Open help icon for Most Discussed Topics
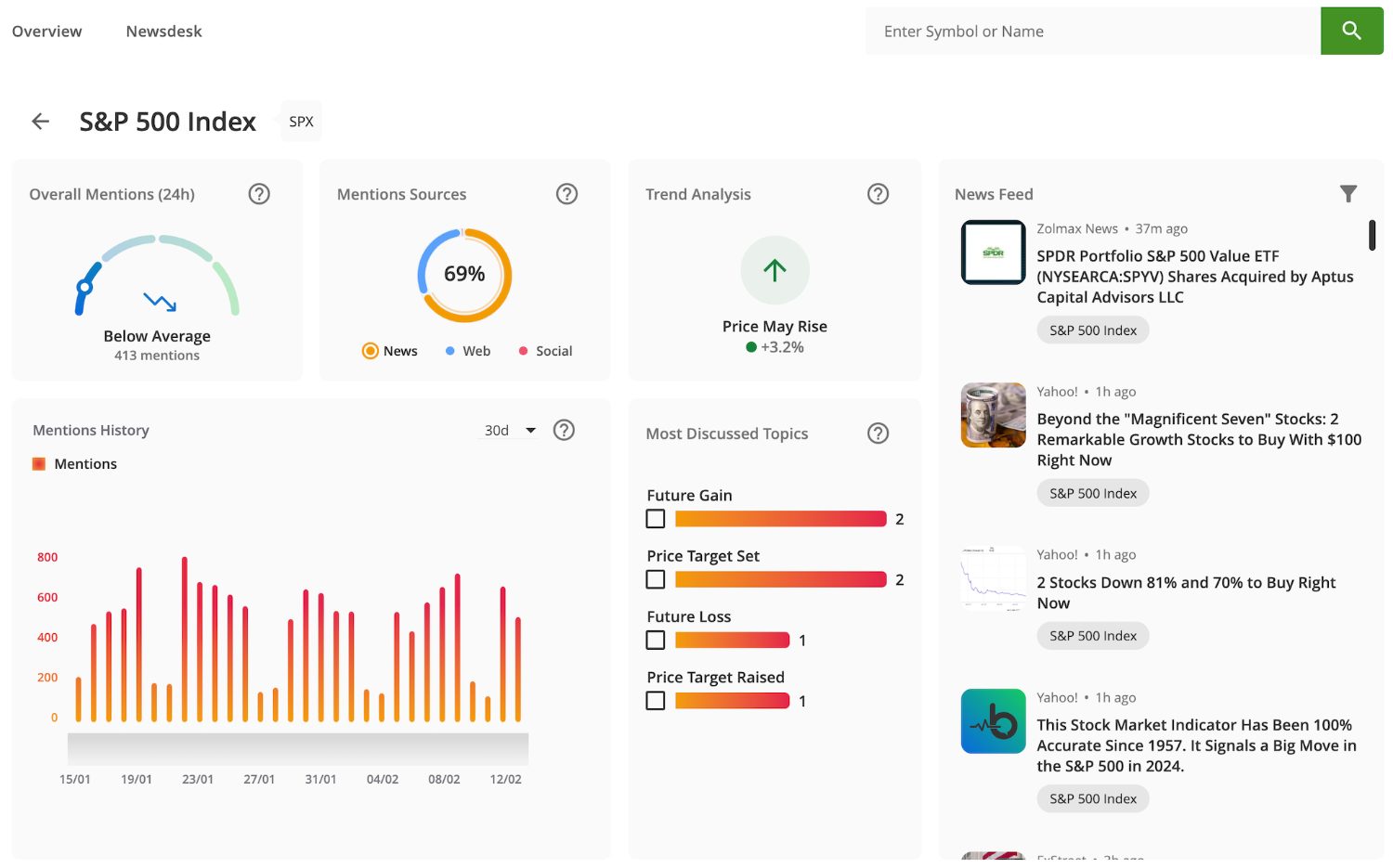Viewport: 1393px width, 868px height. [878, 434]
